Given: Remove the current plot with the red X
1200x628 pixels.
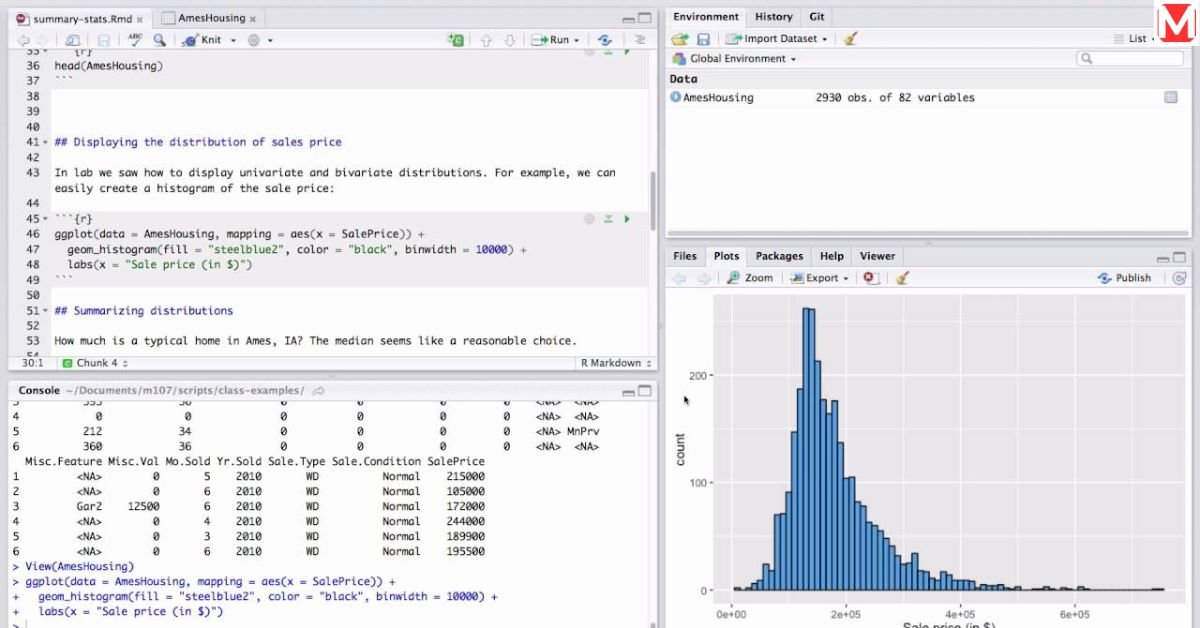Looking at the screenshot, I should (870, 278).
